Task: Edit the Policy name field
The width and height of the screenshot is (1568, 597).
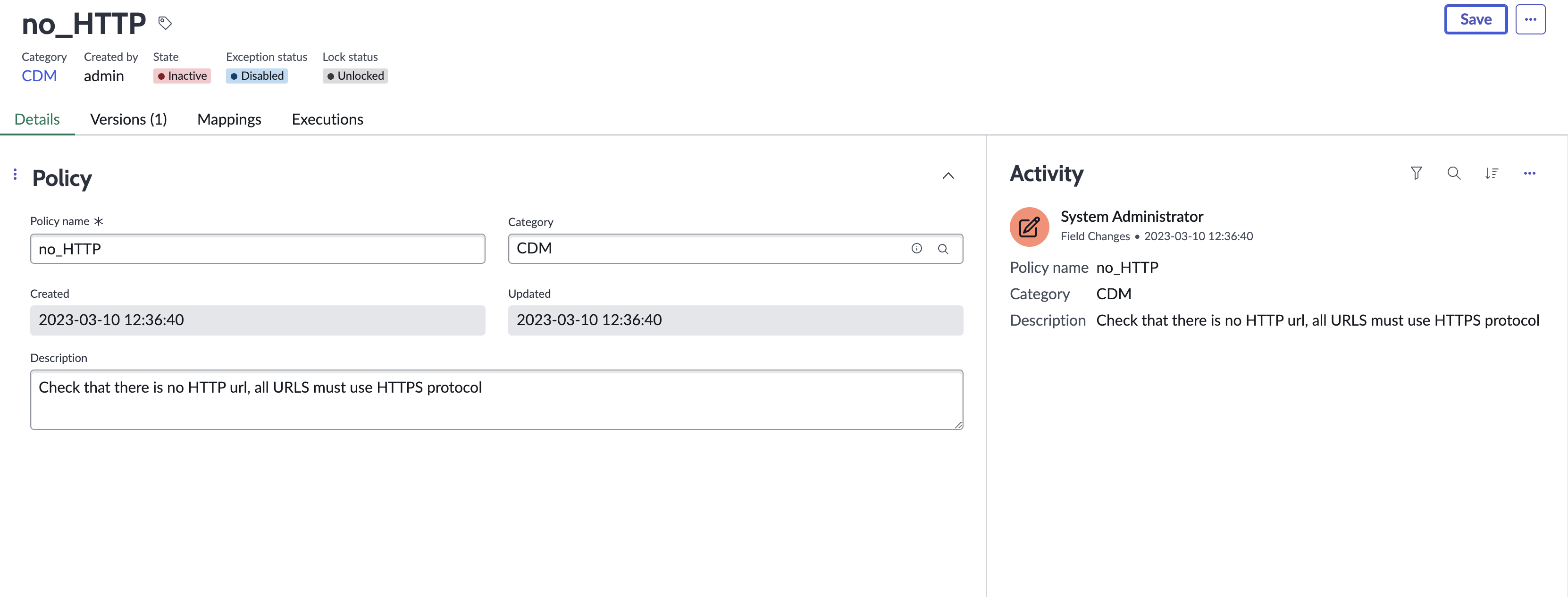Action: click(x=258, y=249)
